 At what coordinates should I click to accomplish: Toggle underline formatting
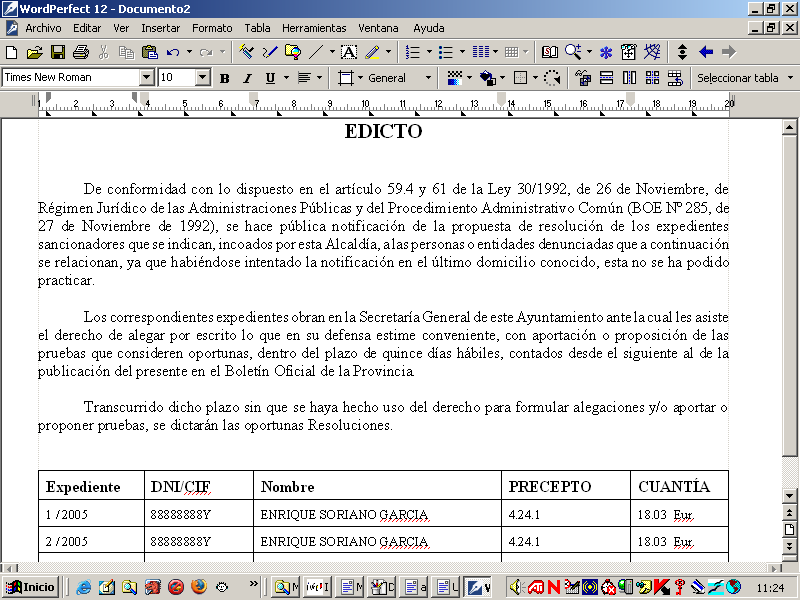(267, 77)
